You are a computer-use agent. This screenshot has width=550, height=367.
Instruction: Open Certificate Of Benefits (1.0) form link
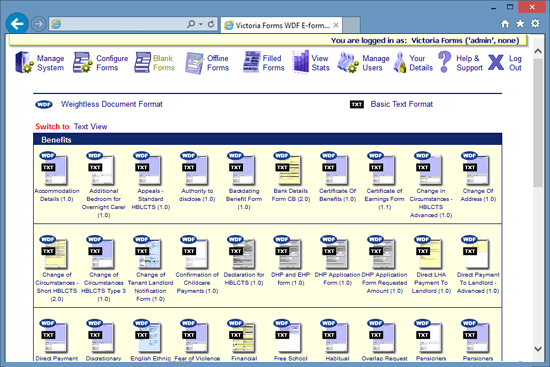pyautogui.click(x=337, y=195)
